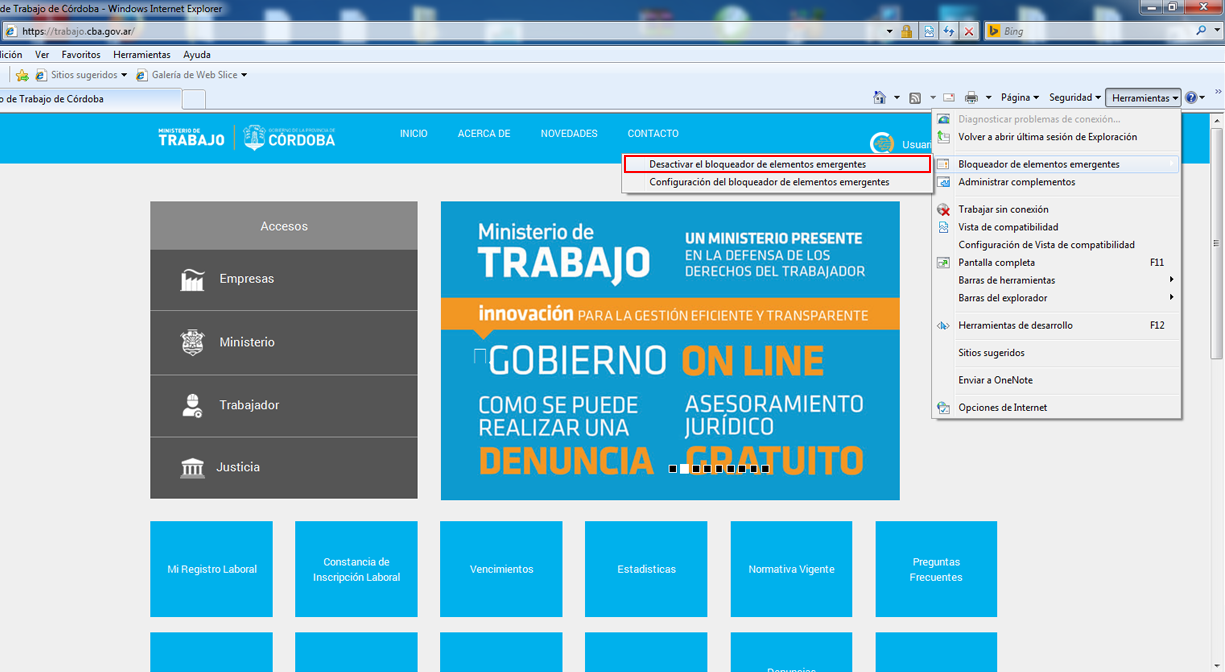Click the add to favorites bar star icon
The height and width of the screenshot is (672, 1225).
22,75
